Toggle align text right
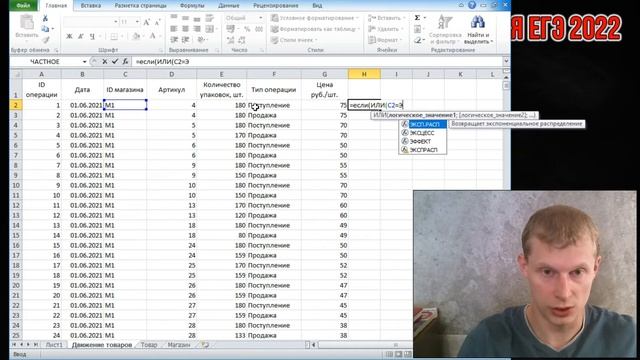 197,29
